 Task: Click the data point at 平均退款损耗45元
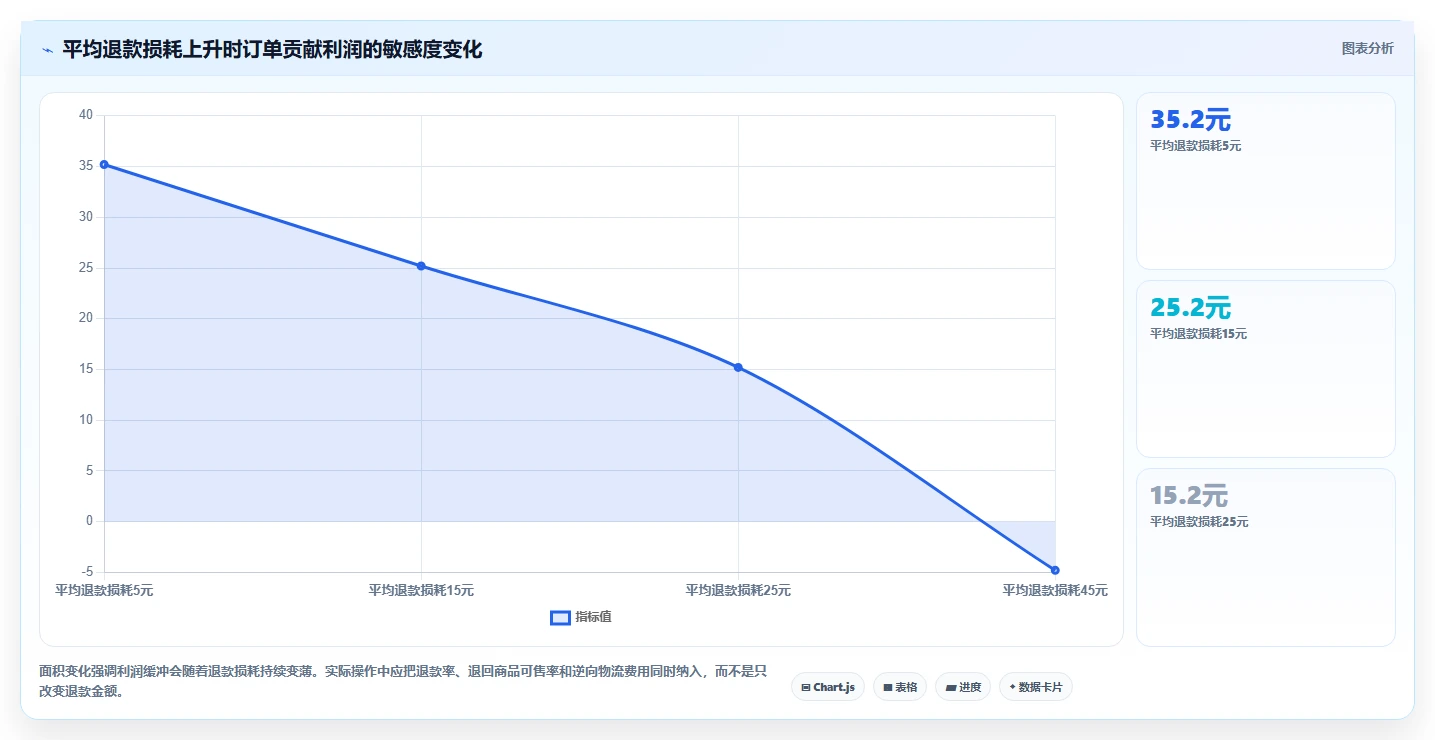[1055, 570]
